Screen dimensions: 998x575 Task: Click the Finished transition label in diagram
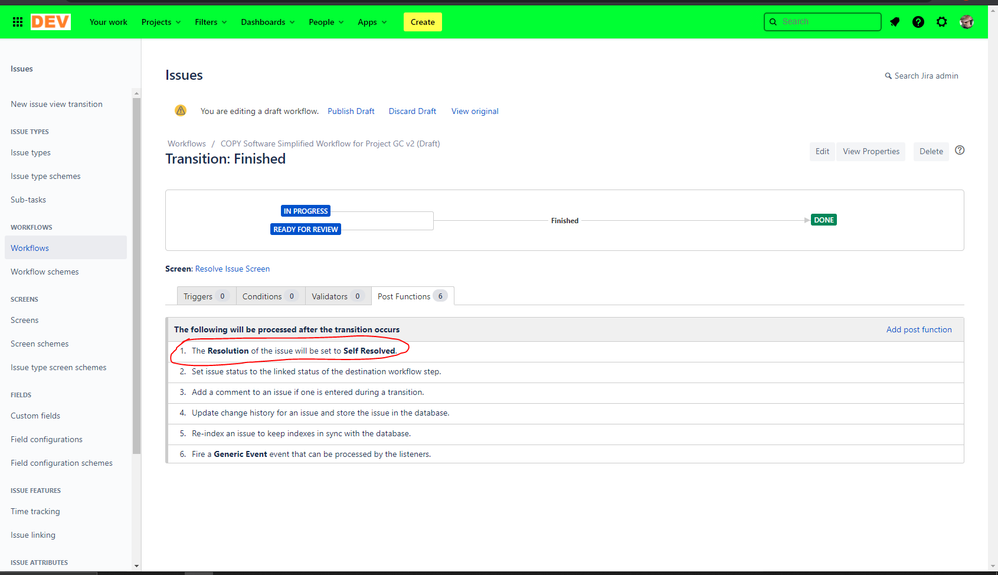coord(565,220)
